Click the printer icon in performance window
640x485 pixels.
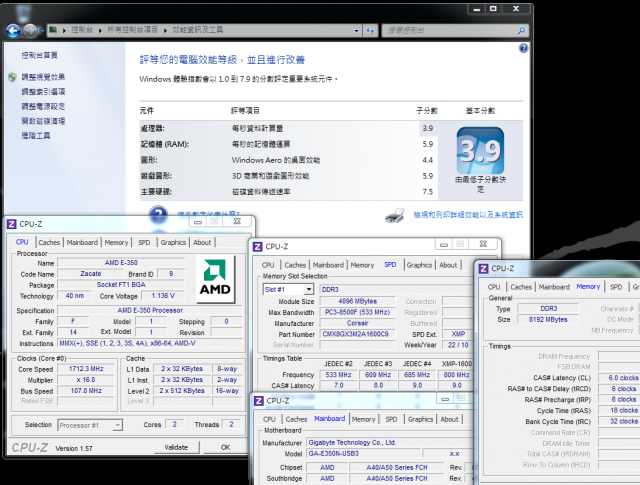395,215
